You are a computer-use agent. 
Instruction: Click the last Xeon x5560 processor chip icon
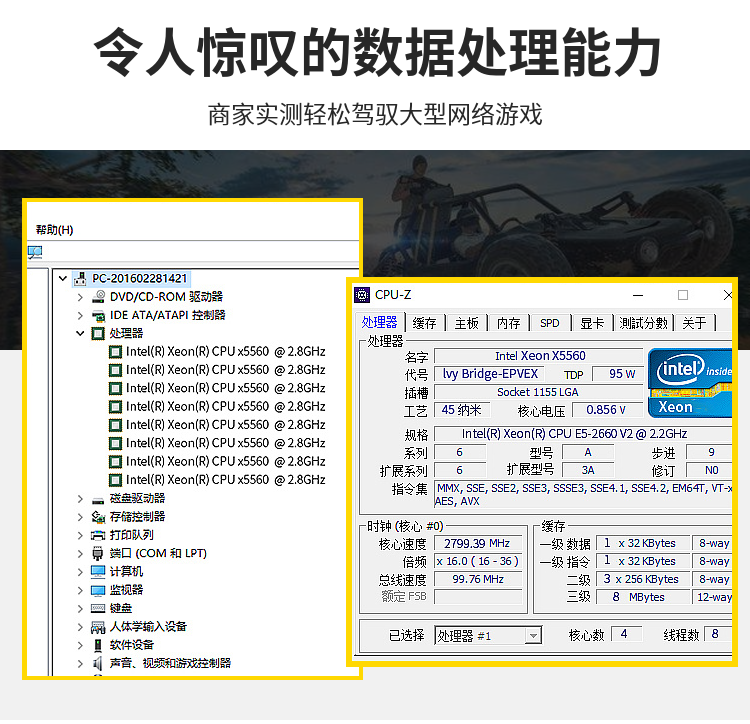tap(115, 480)
